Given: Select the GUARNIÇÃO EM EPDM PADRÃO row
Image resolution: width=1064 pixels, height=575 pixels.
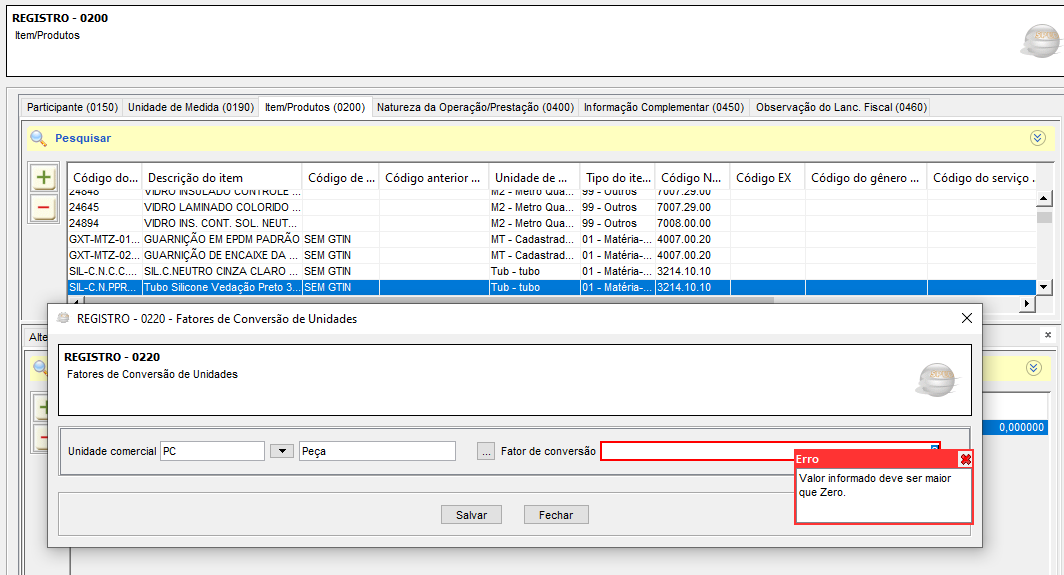Looking at the screenshot, I should [x=221, y=239].
